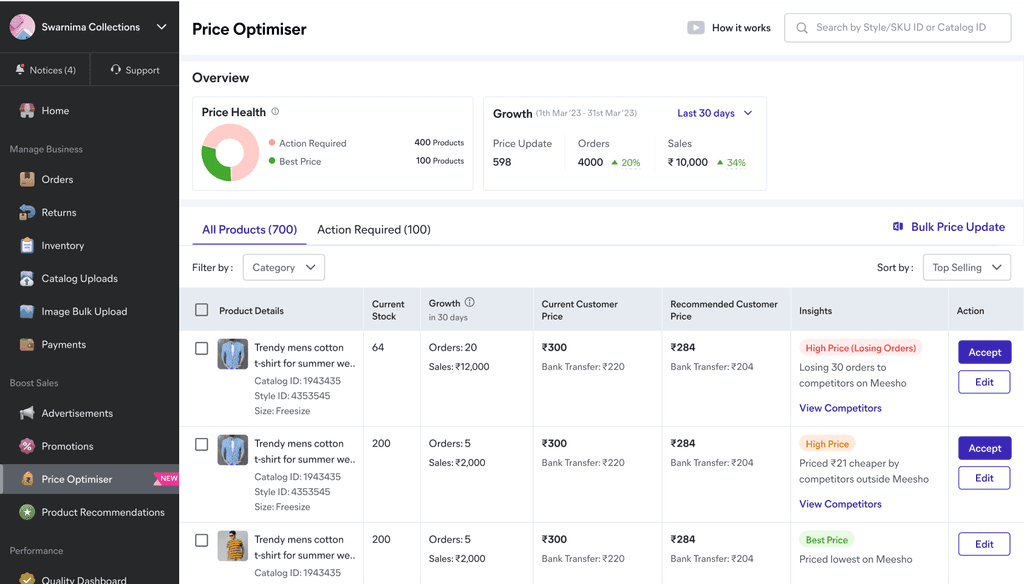Screen dimensions: 1024x584
Task: Click the Home icon in sidebar
Action: tap(27, 110)
